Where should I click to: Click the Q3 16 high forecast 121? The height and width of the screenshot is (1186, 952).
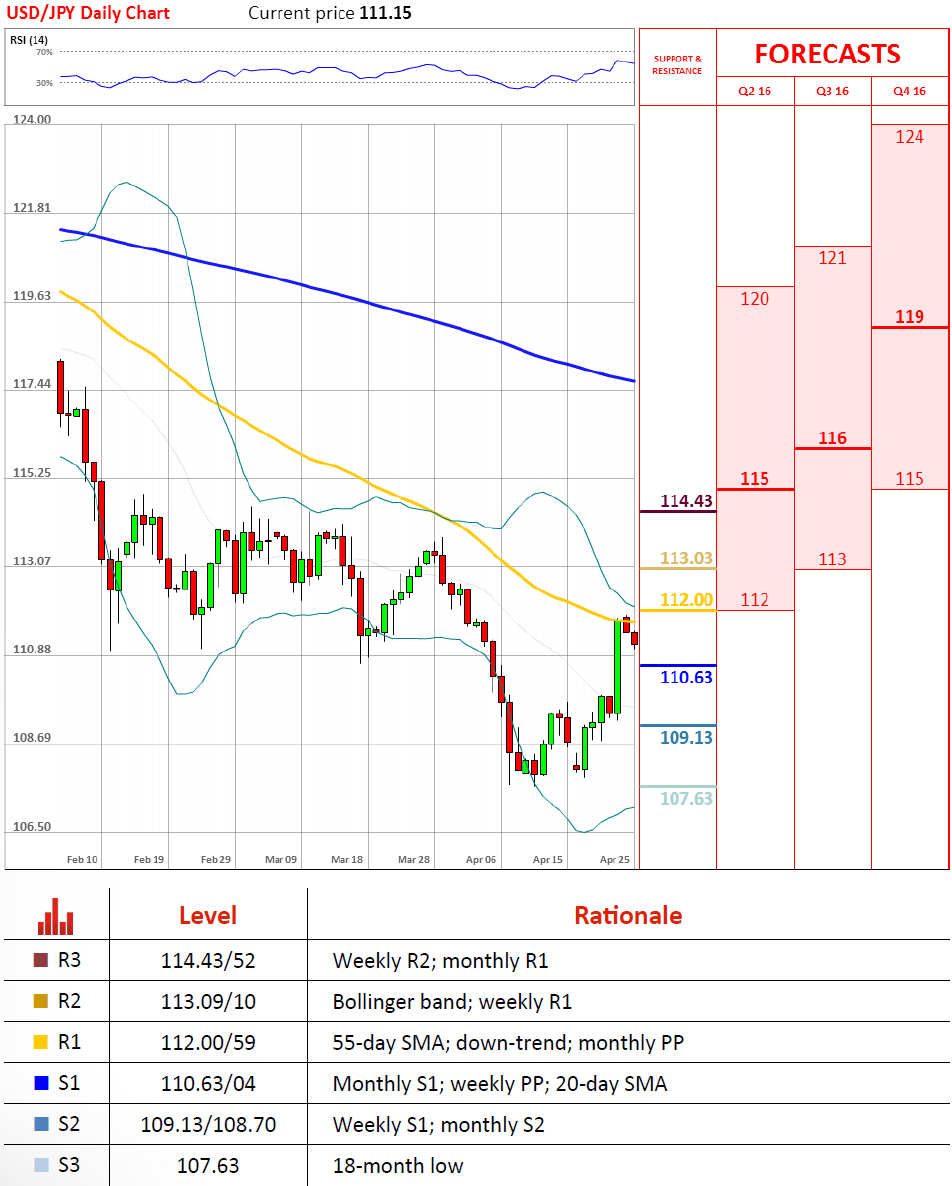(x=833, y=258)
